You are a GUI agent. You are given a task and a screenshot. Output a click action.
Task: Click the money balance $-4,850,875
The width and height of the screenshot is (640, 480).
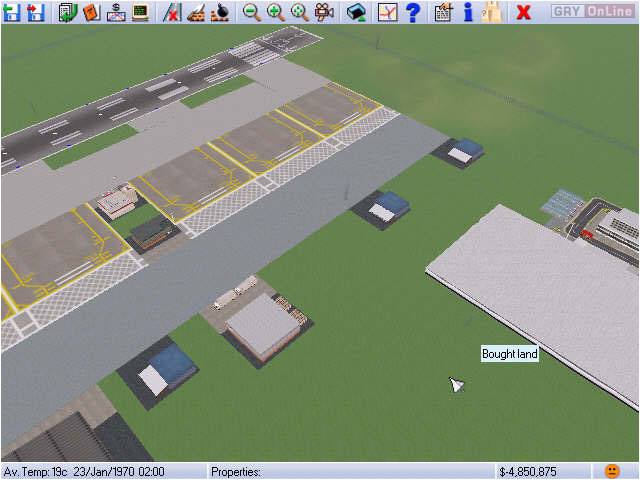(x=527, y=472)
